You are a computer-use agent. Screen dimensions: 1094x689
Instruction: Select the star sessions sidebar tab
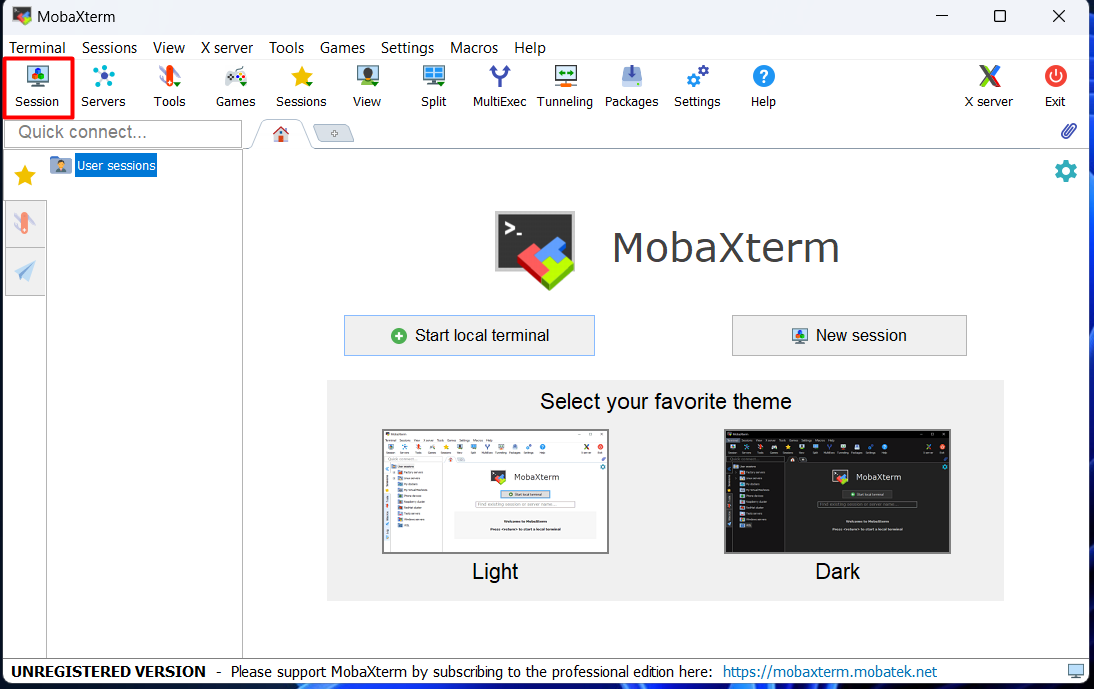(x=25, y=176)
